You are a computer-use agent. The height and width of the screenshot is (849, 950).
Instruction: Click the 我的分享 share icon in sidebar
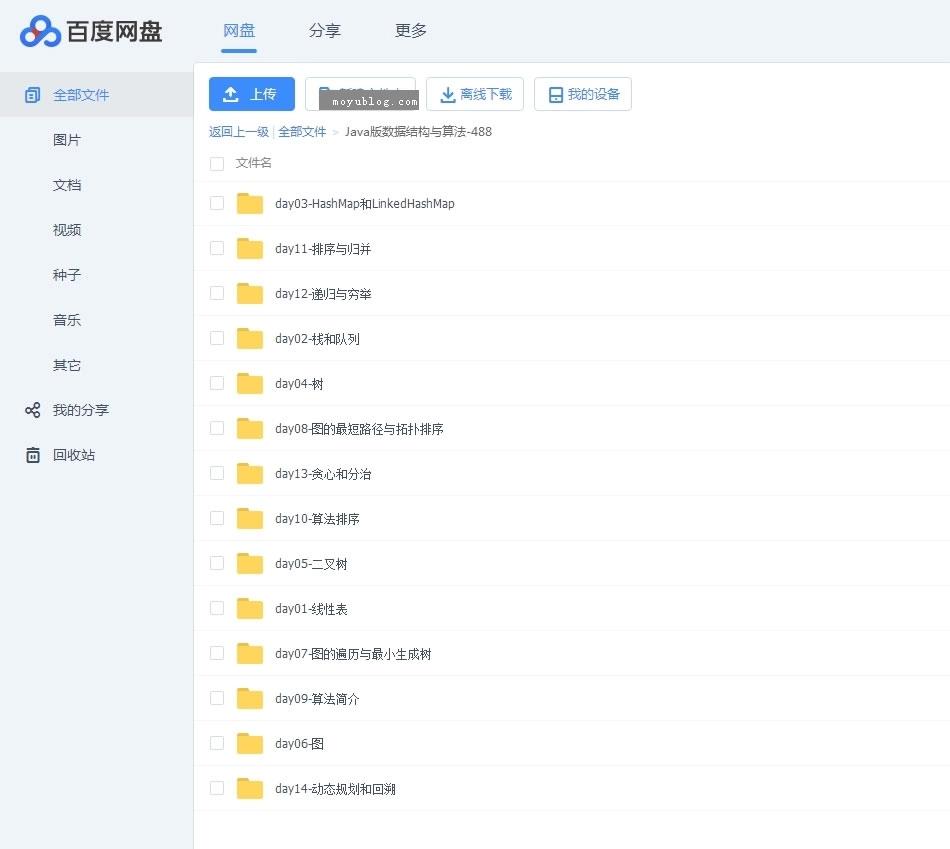coord(33,410)
